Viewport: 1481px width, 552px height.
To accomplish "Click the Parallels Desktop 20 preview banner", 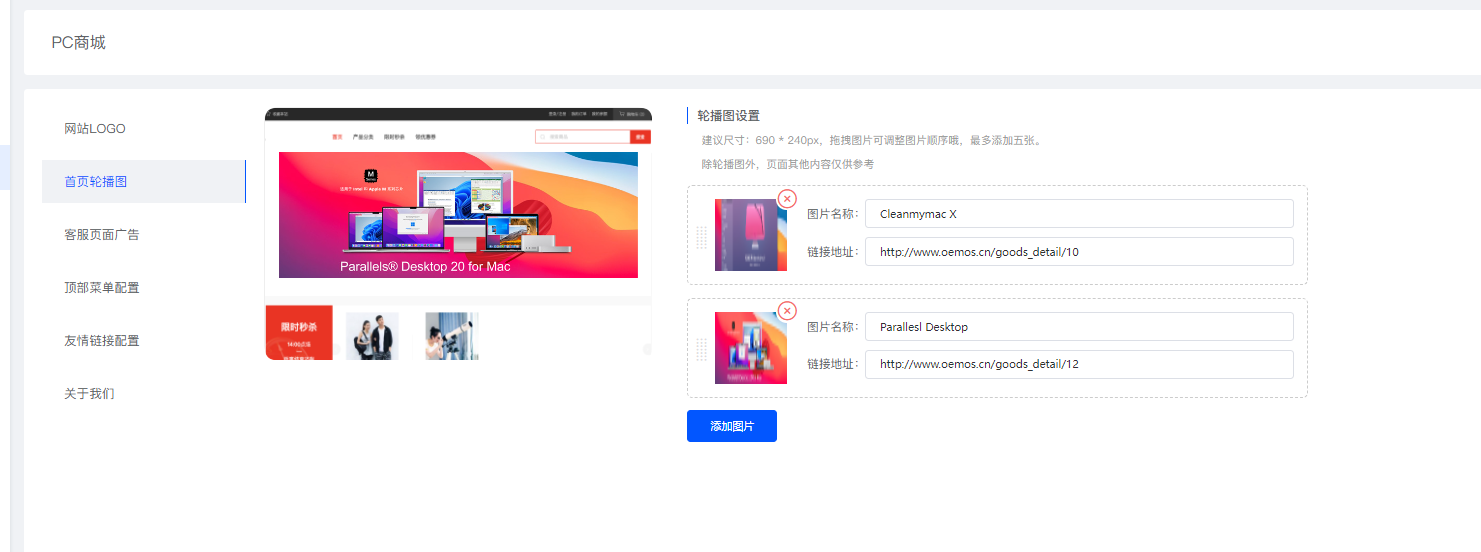I will pos(458,215).
